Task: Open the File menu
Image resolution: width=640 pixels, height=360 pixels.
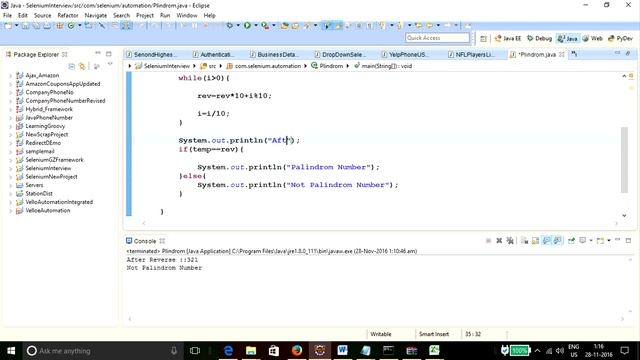Action: pyautogui.click(x=7, y=15)
